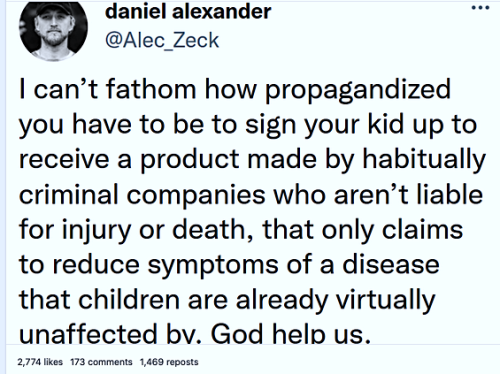Image resolution: width=500 pixels, height=374 pixels.
Task: Select the word 'virtually' in the tweet
Action: coord(385,301)
